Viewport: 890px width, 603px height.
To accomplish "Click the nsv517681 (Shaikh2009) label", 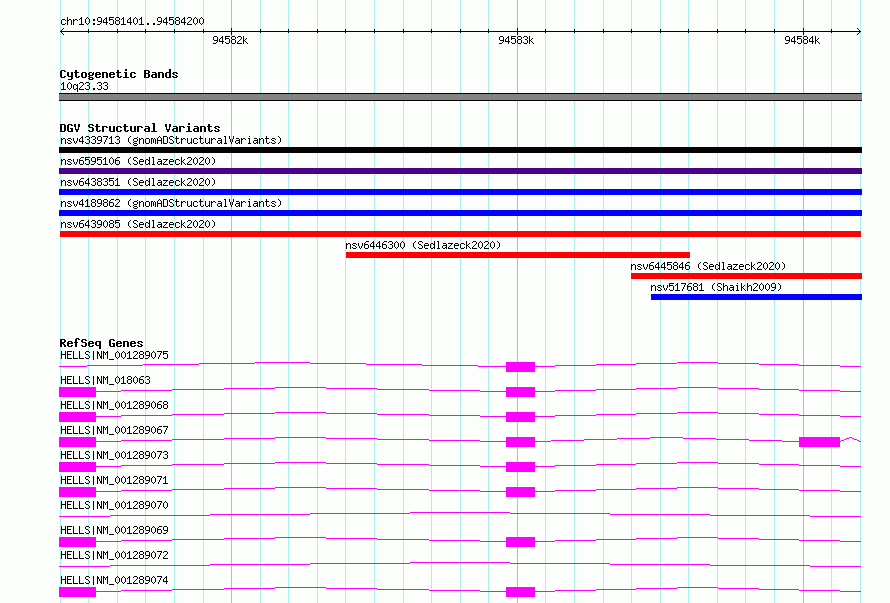I will tap(716, 287).
